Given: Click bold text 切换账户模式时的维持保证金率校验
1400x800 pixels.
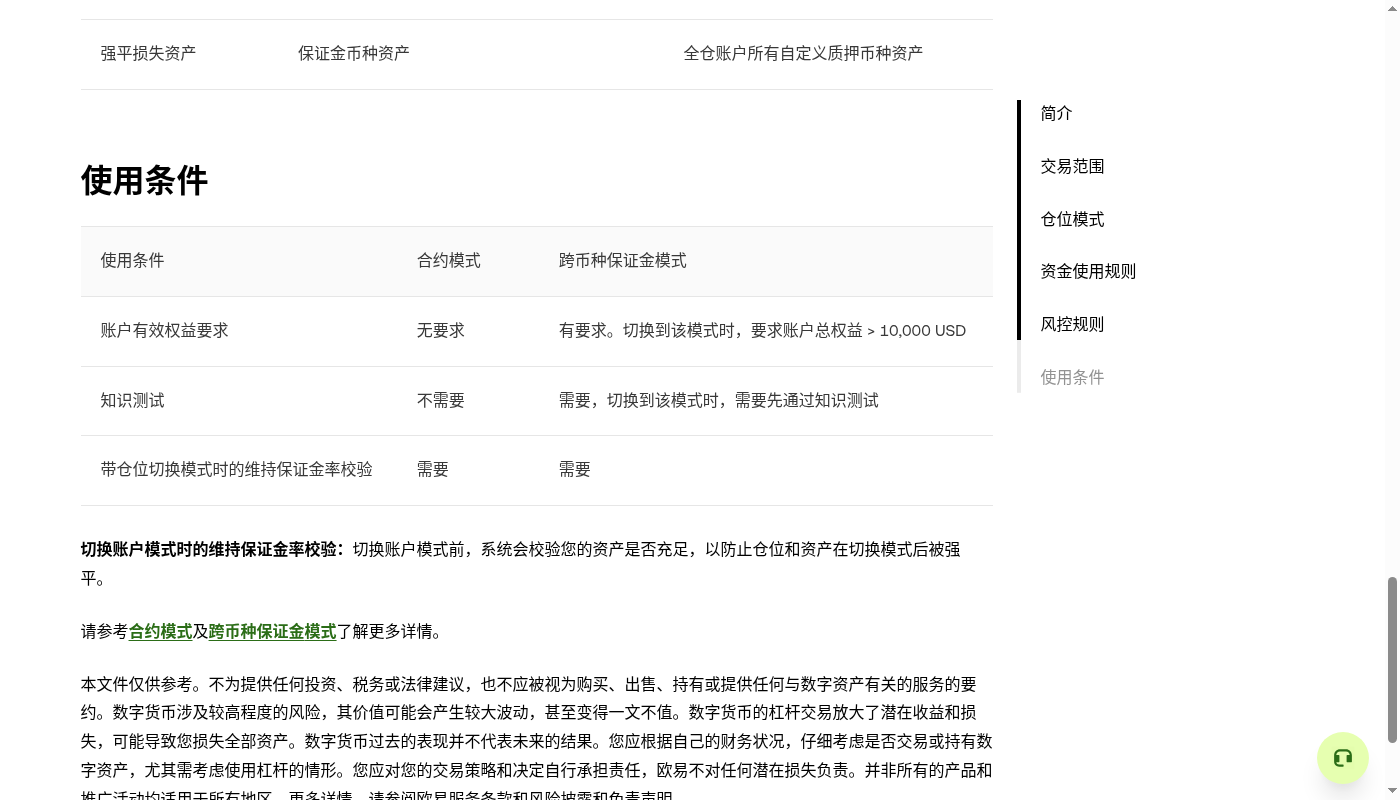Looking at the screenshot, I should (212, 550).
